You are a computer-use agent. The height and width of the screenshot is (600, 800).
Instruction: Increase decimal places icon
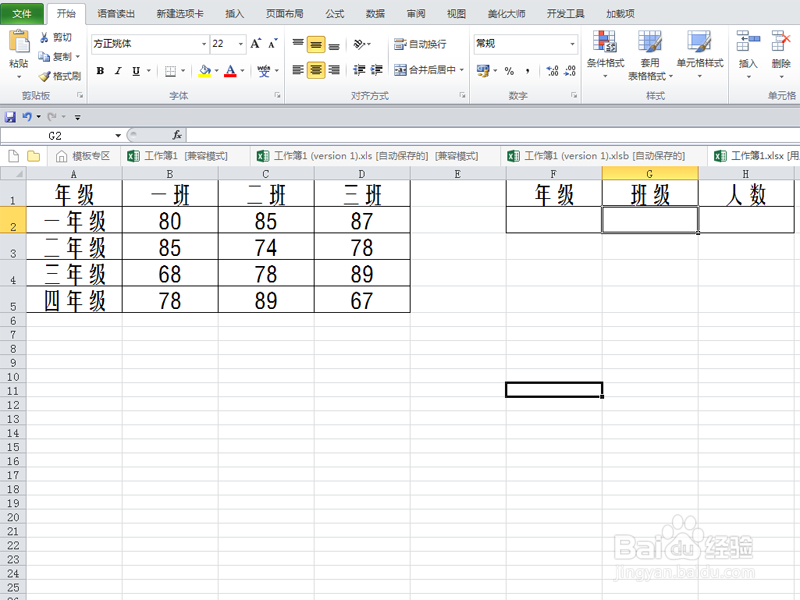553,71
